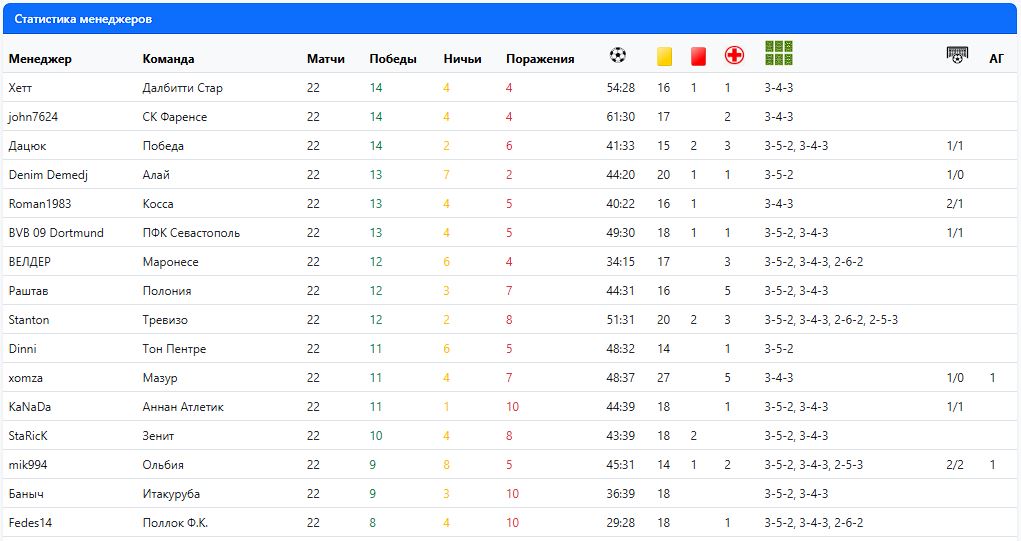Click the red card column icon
Screen dimensions: 1021x541
698,57
